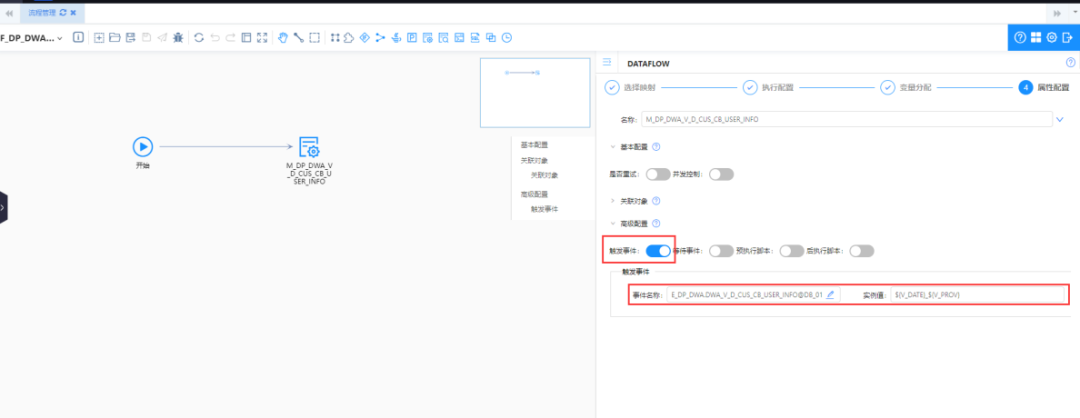Click the info icon beside the flow name

(x=79, y=38)
